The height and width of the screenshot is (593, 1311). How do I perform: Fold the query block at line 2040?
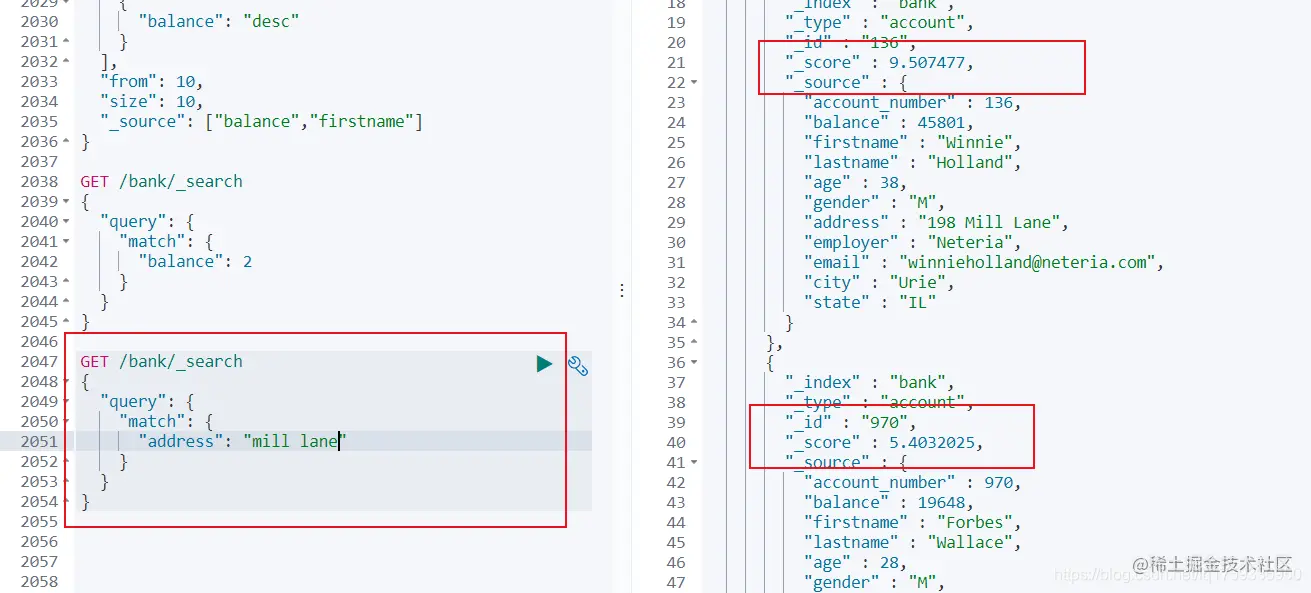click(66, 222)
